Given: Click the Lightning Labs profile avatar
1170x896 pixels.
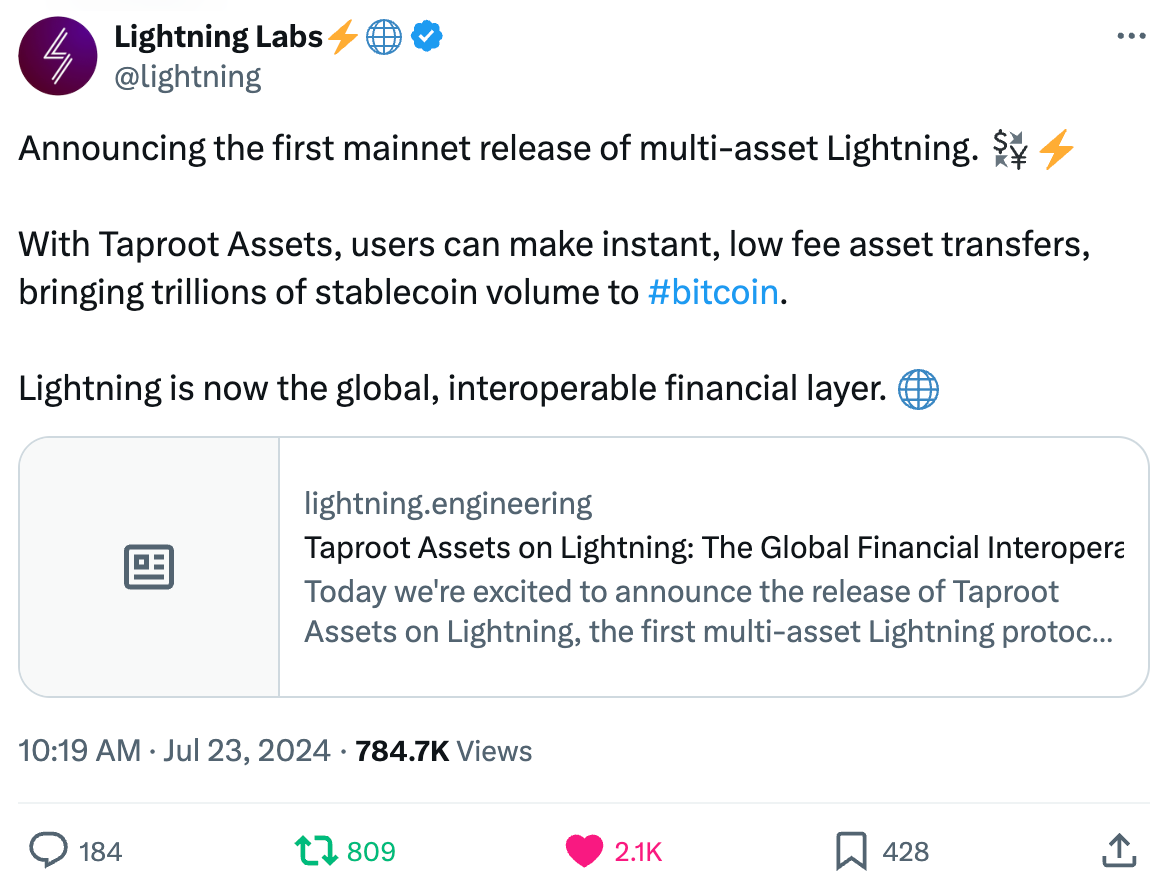Looking at the screenshot, I should (57, 56).
